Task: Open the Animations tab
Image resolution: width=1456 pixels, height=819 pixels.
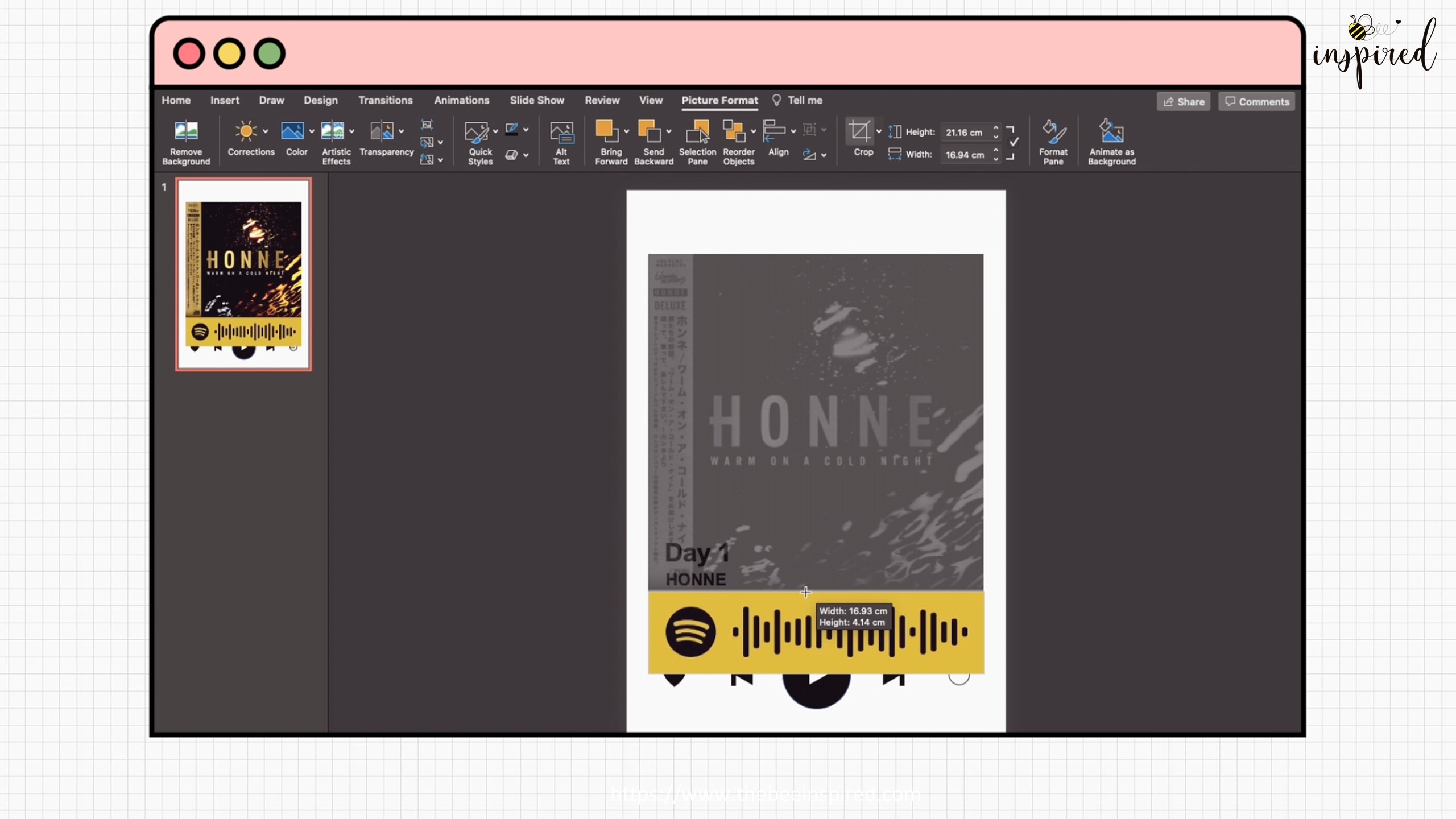Action: click(x=461, y=100)
